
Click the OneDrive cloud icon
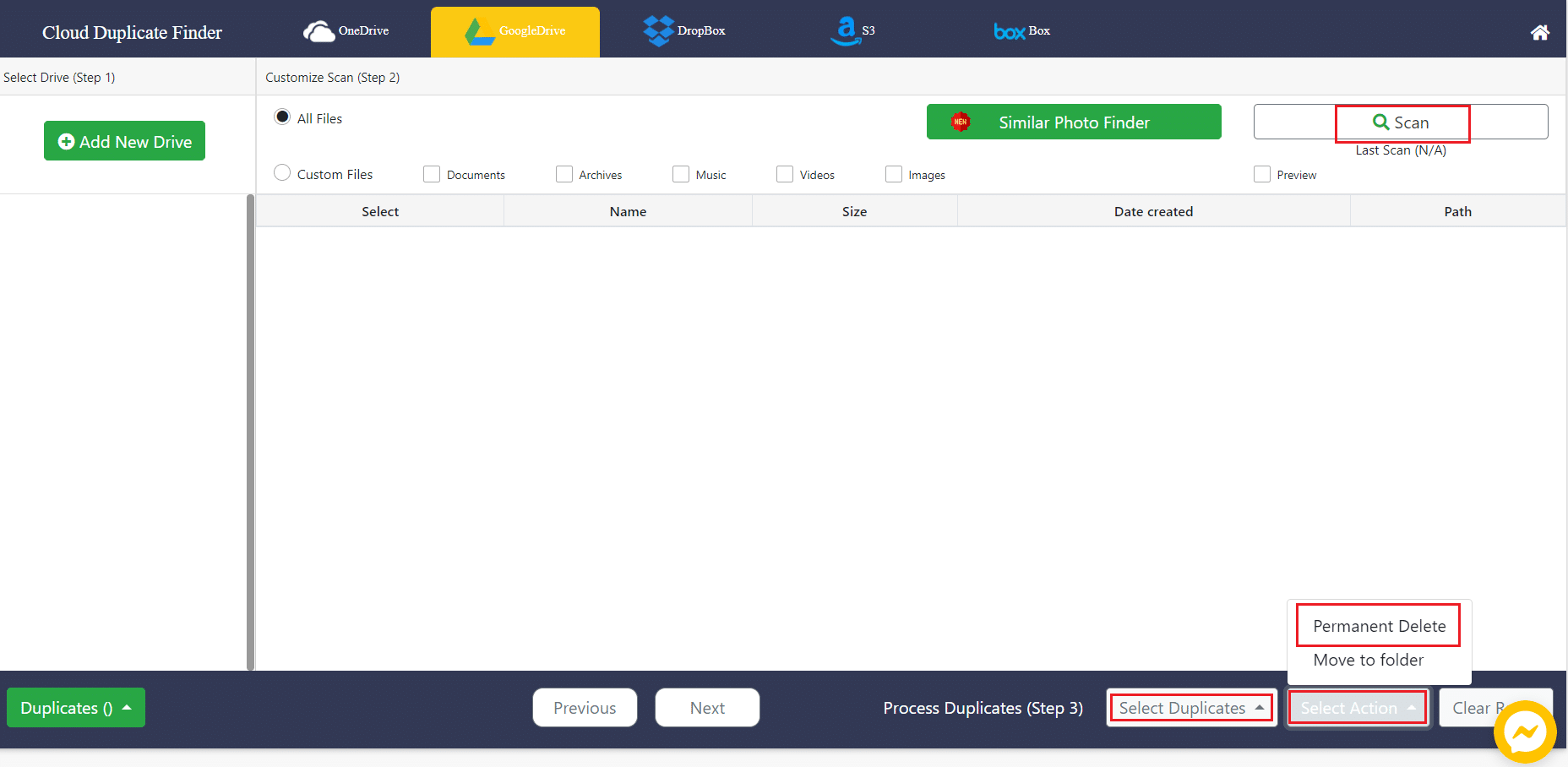318,31
